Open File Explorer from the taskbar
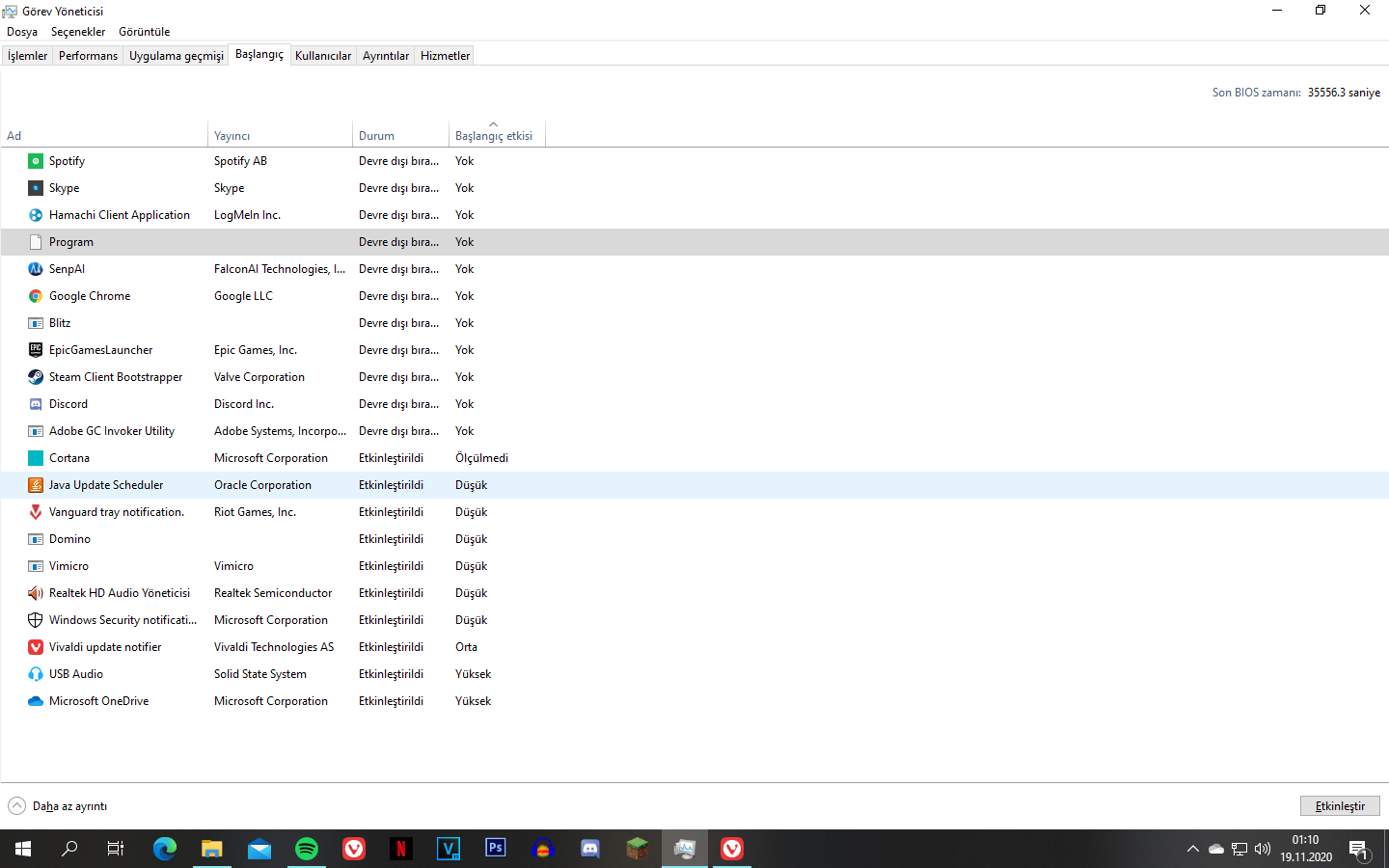 click(212, 849)
